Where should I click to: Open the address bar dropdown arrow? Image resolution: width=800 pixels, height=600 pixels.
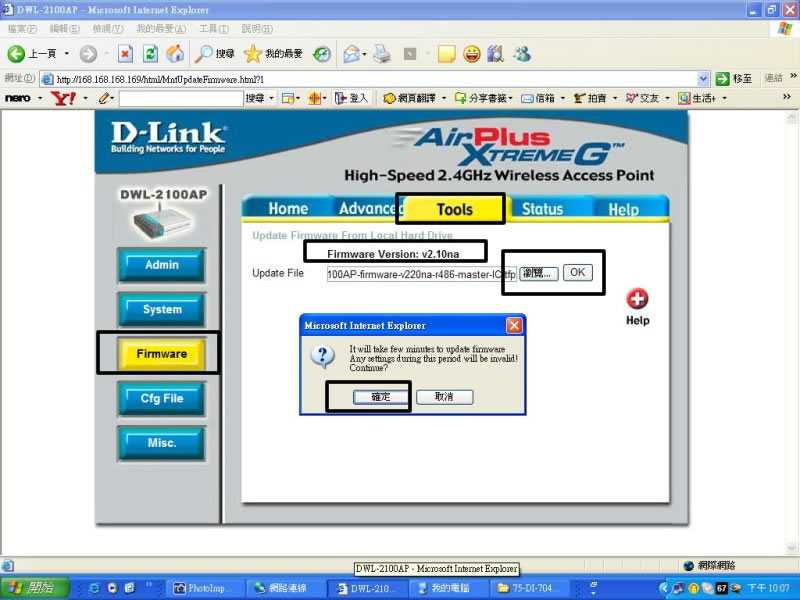tap(703, 79)
